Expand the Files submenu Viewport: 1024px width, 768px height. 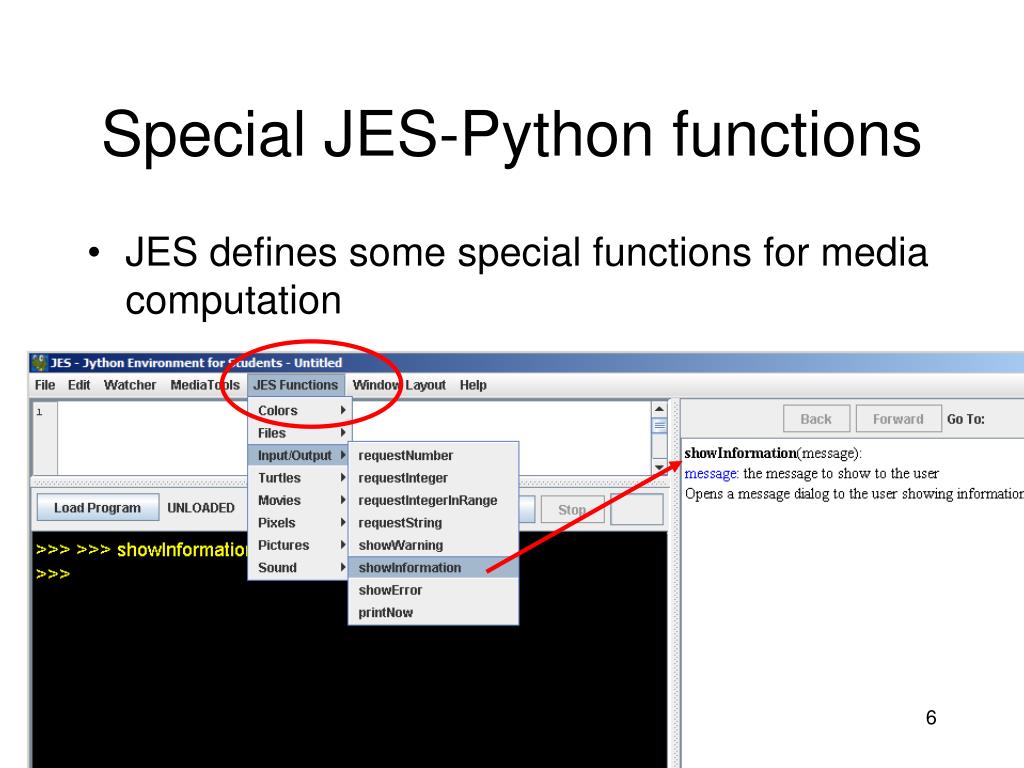click(x=300, y=433)
